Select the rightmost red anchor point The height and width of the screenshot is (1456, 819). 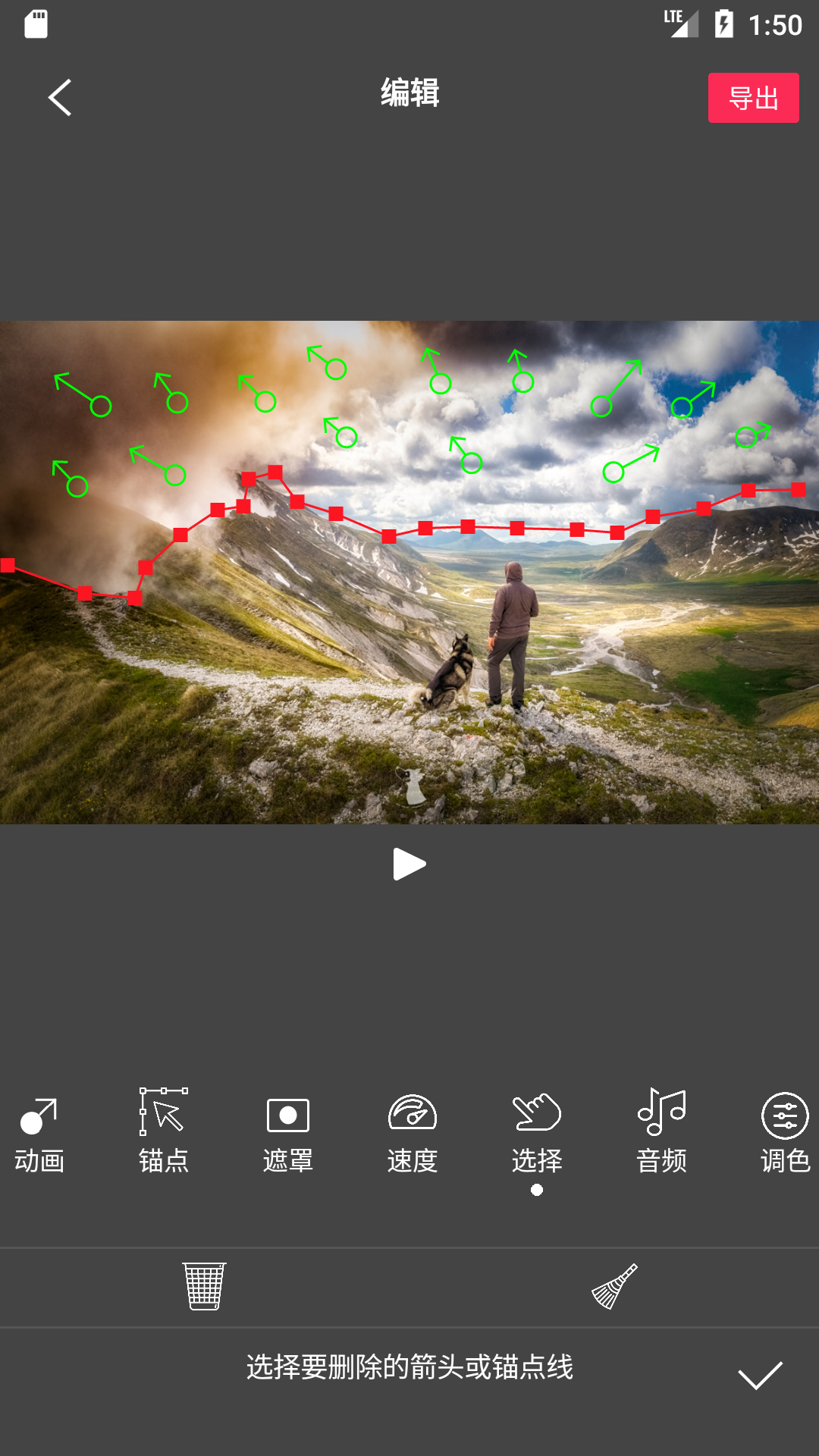(x=798, y=490)
